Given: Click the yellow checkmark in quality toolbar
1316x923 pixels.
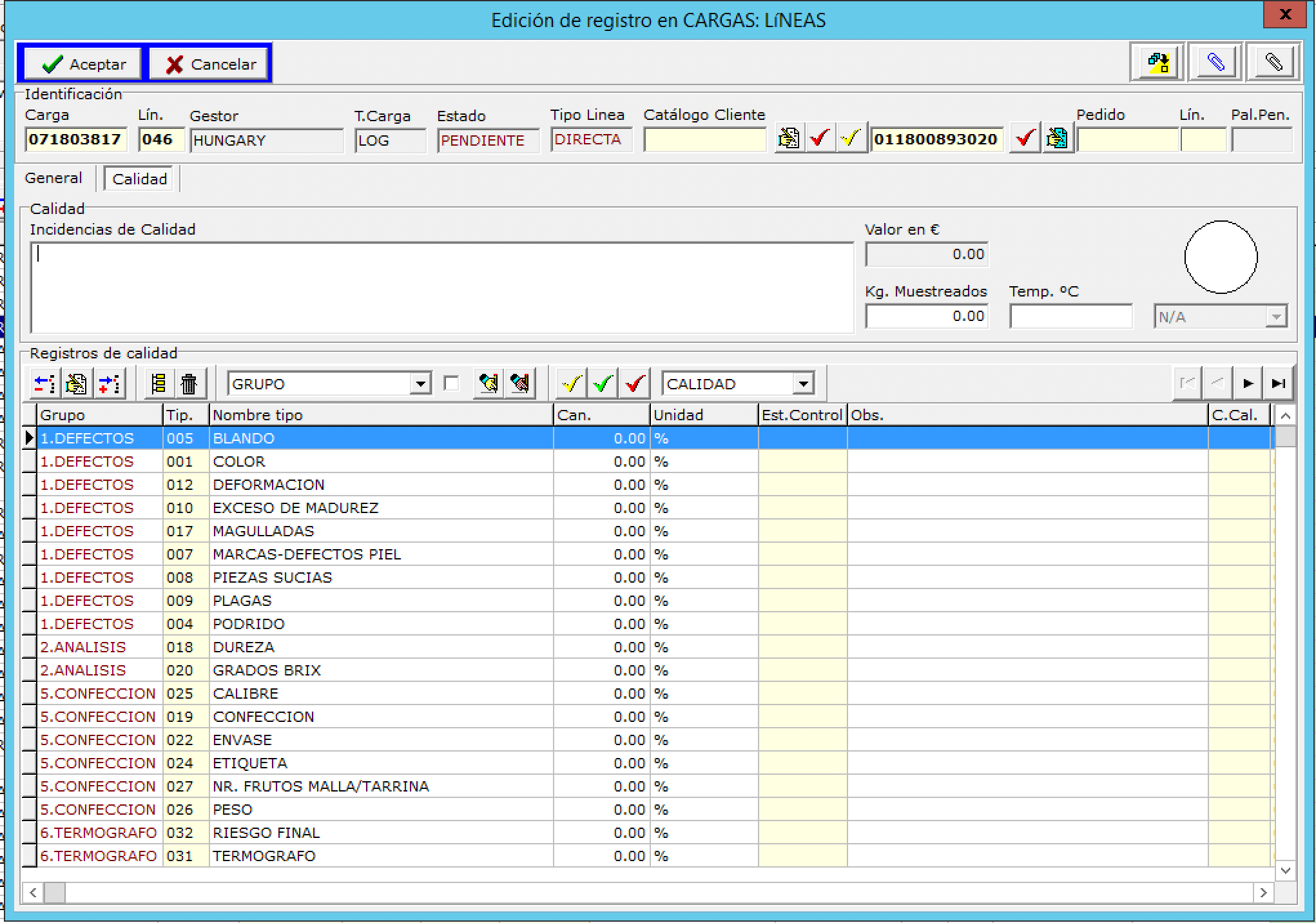Looking at the screenshot, I should tap(572, 384).
